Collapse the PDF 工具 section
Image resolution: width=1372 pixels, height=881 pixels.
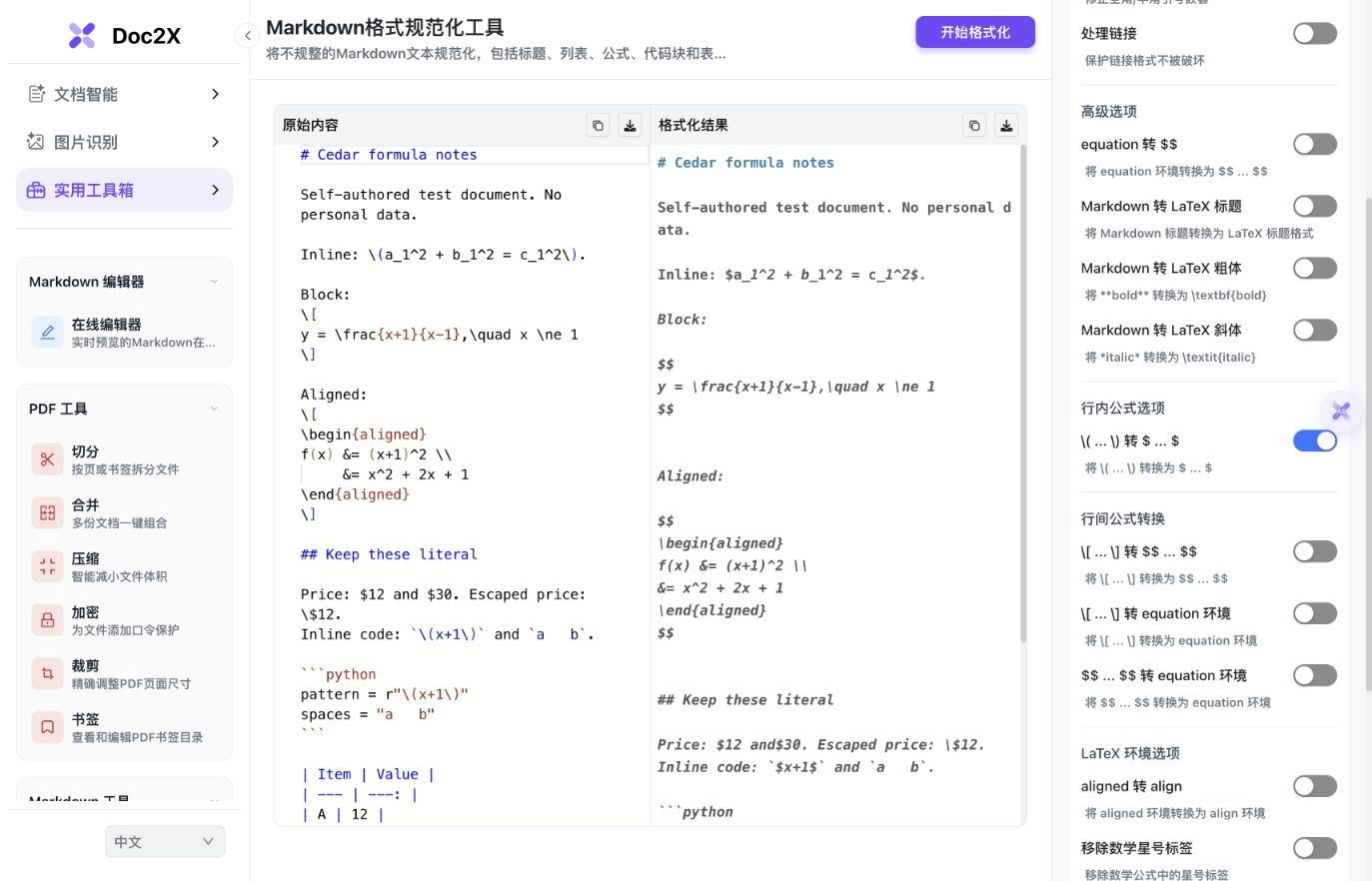[x=214, y=409]
